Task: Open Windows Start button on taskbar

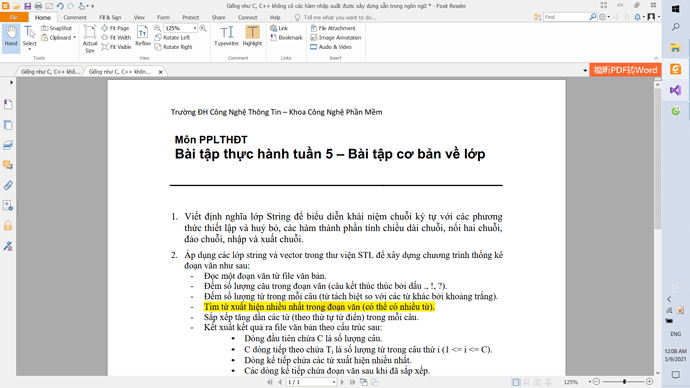Action: tap(675, 9)
